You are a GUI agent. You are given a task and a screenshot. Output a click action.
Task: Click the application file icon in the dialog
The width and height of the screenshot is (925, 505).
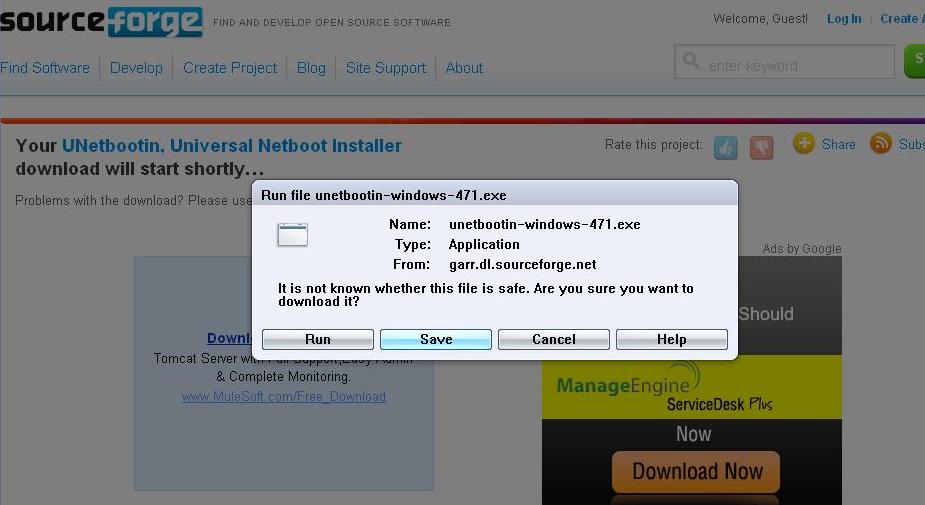[293, 235]
